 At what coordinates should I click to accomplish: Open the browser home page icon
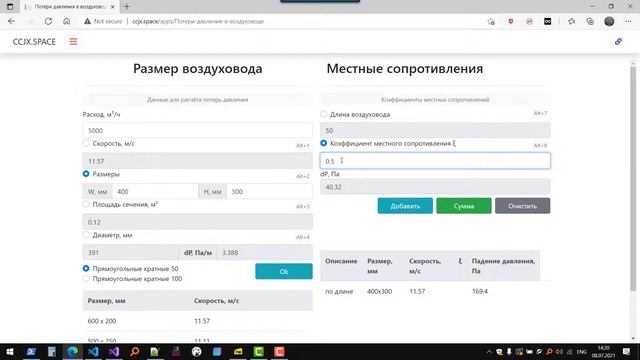(67, 21)
